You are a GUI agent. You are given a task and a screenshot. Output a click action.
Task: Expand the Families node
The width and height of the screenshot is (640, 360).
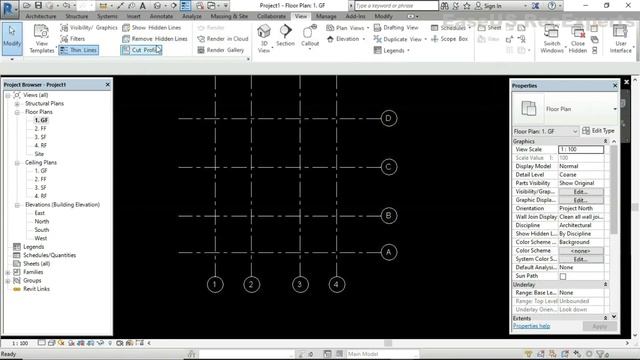pyautogui.click(x=8, y=272)
